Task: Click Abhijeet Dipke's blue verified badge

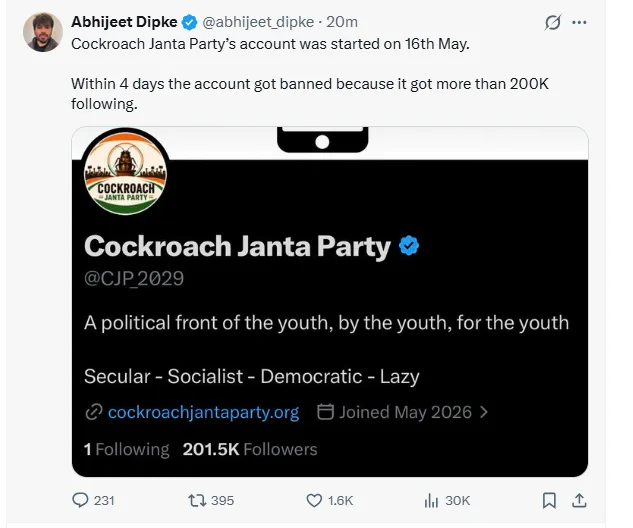Action: click(x=189, y=22)
